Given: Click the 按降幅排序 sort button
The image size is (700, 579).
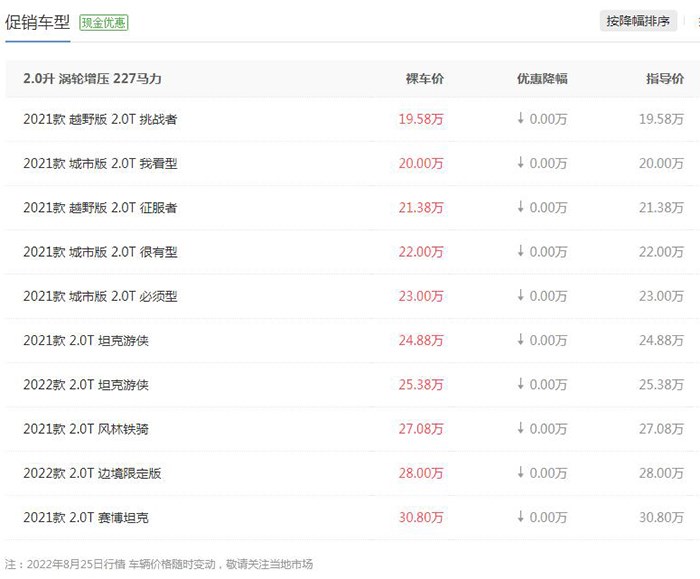Looking at the screenshot, I should pyautogui.click(x=638, y=21).
